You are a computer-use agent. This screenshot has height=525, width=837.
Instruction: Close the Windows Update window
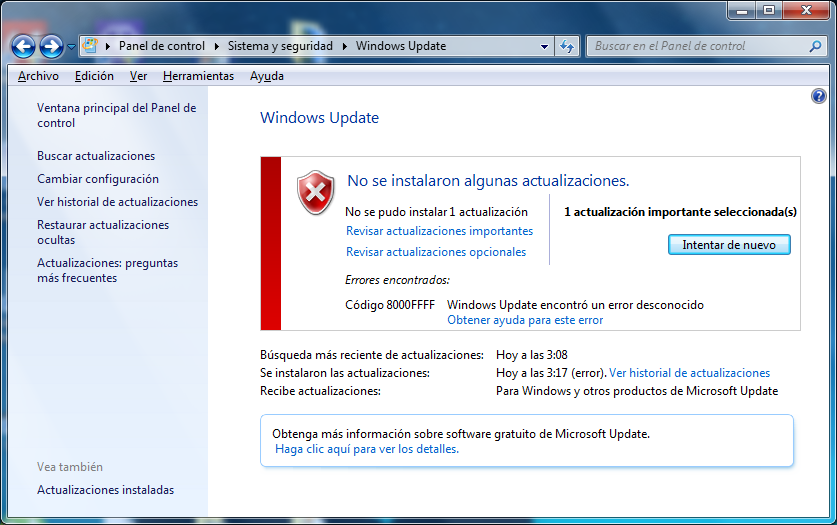click(807, 10)
